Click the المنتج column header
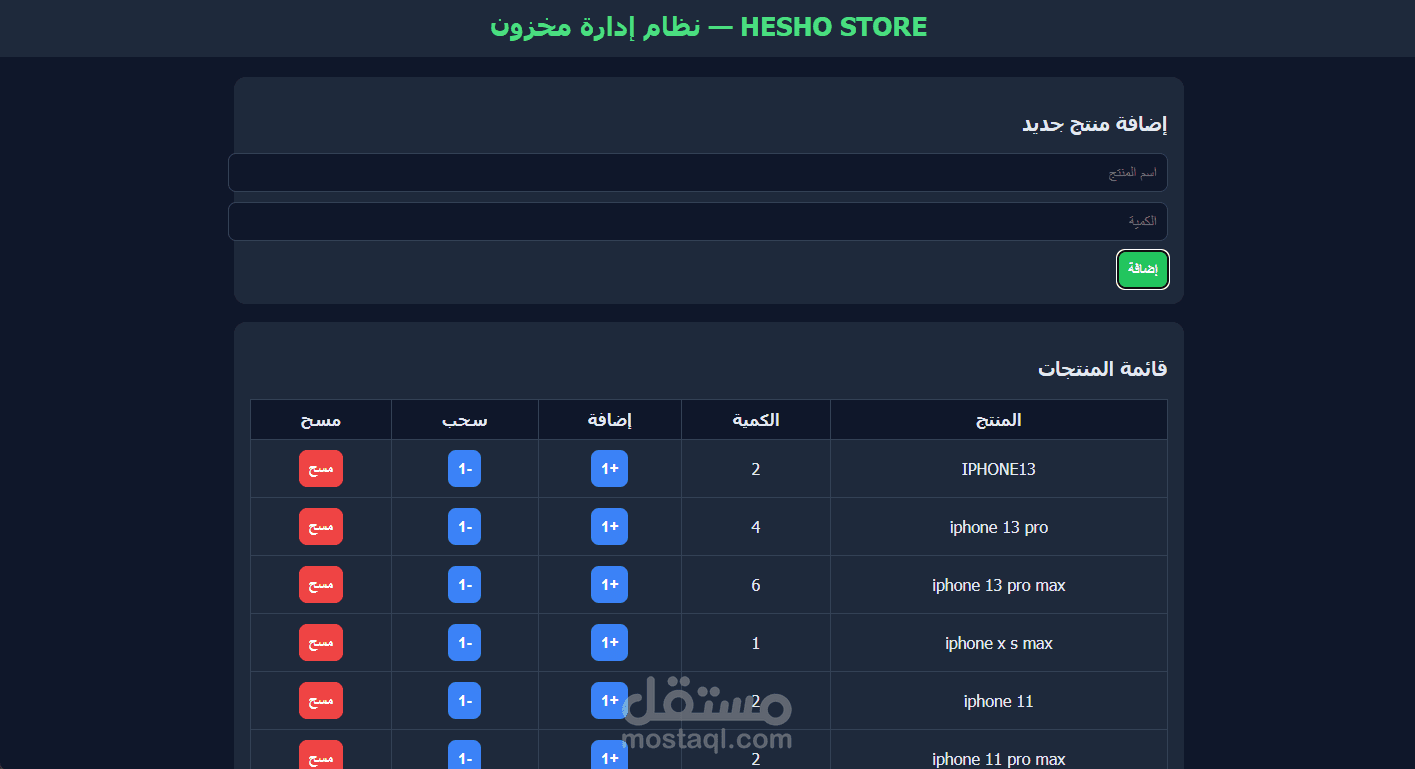 pyautogui.click(x=999, y=420)
